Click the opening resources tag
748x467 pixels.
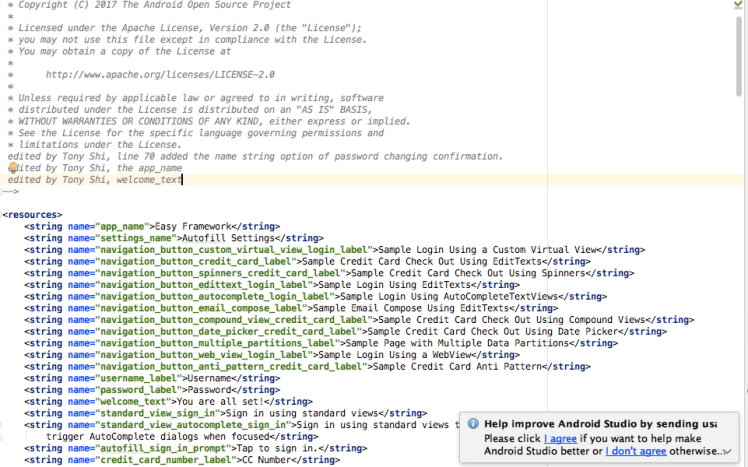point(34,214)
